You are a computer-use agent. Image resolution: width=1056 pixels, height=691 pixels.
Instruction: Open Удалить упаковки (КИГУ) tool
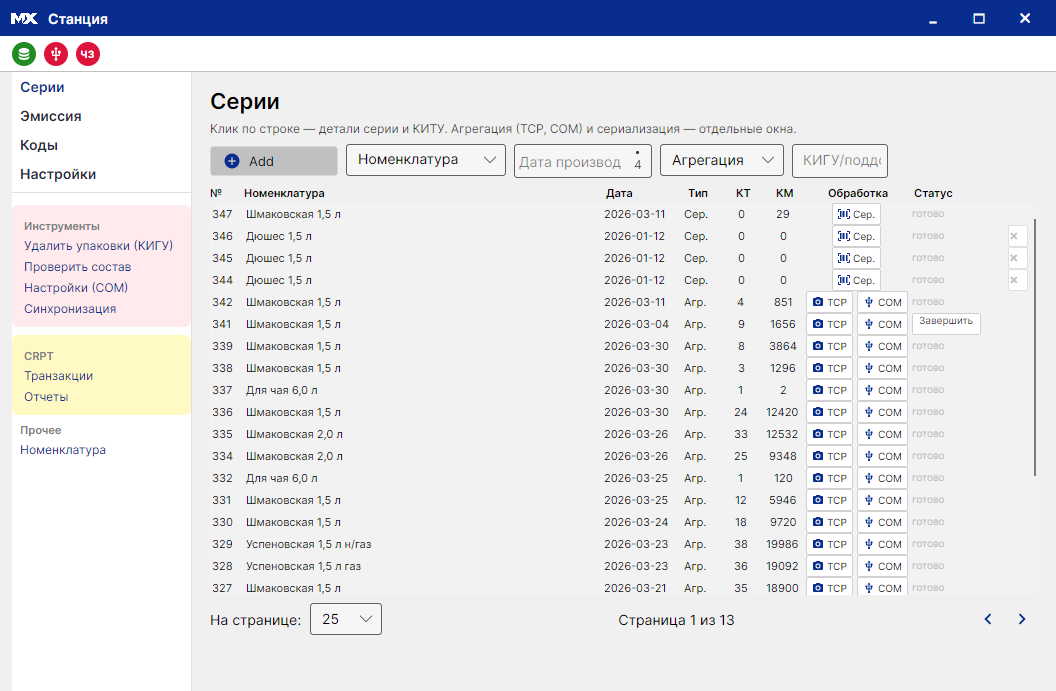(x=98, y=246)
